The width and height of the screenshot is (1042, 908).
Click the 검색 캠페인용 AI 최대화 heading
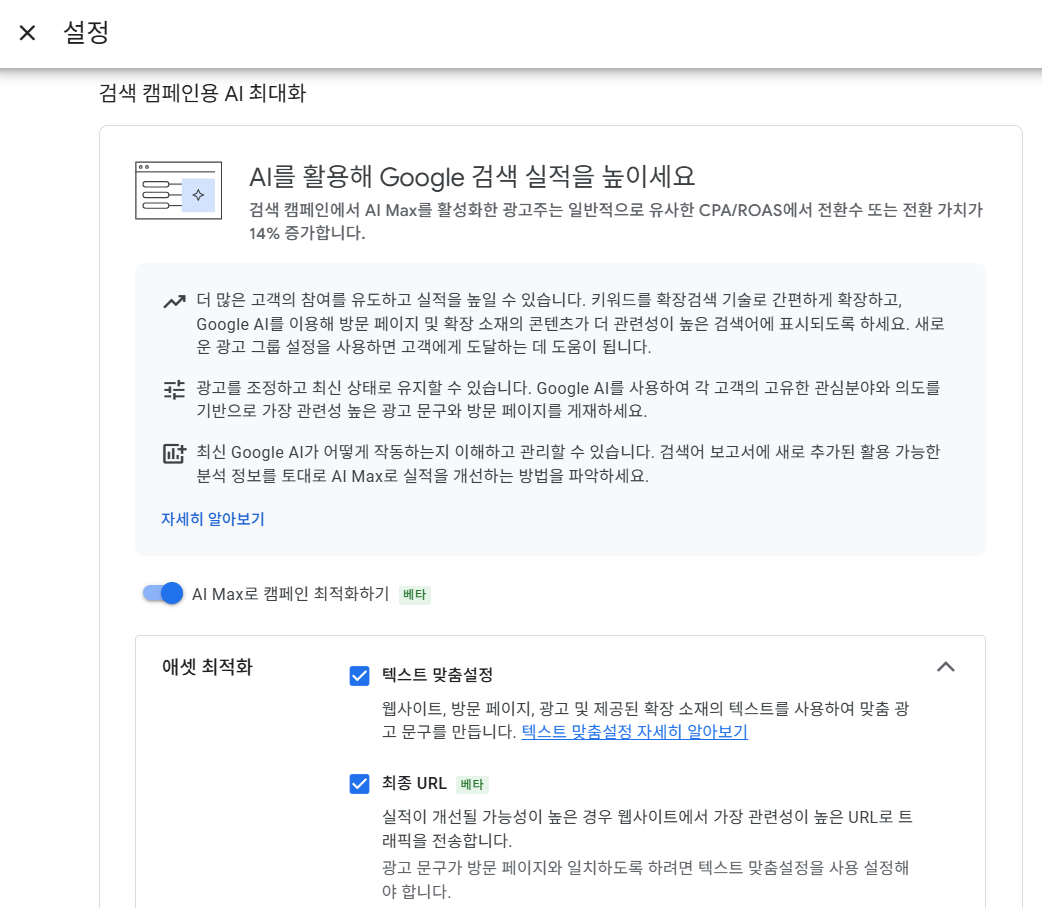(203, 92)
